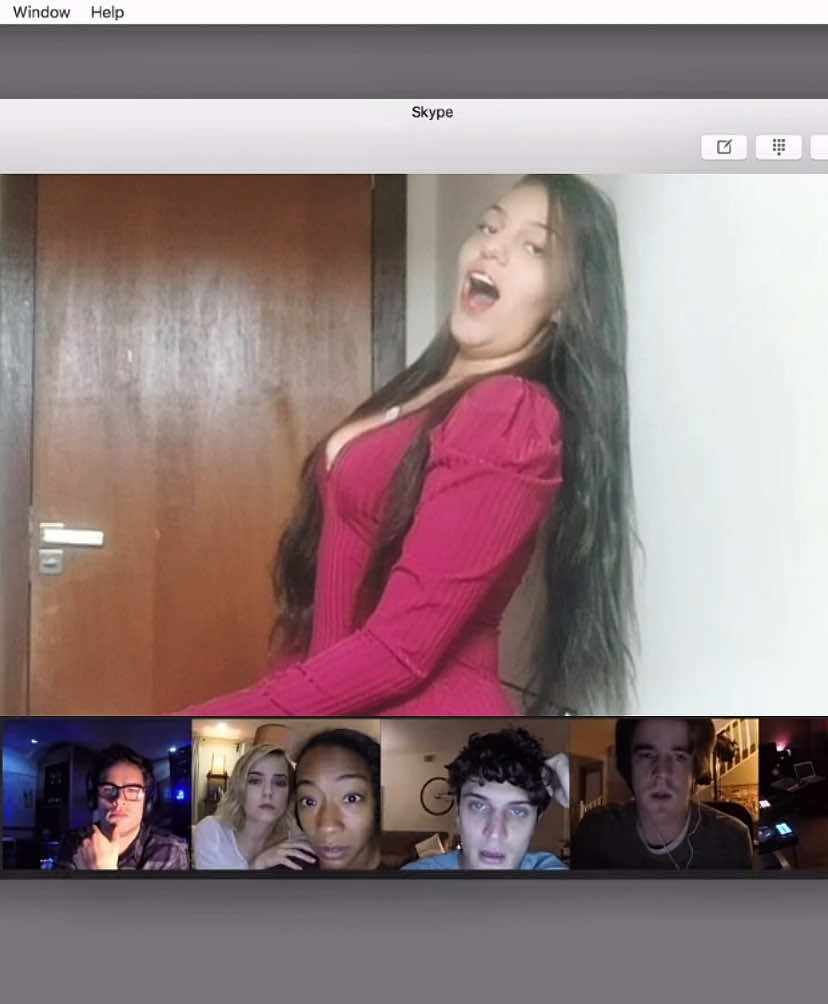Click the Skype window title text
The width and height of the screenshot is (828, 1004).
[432, 112]
